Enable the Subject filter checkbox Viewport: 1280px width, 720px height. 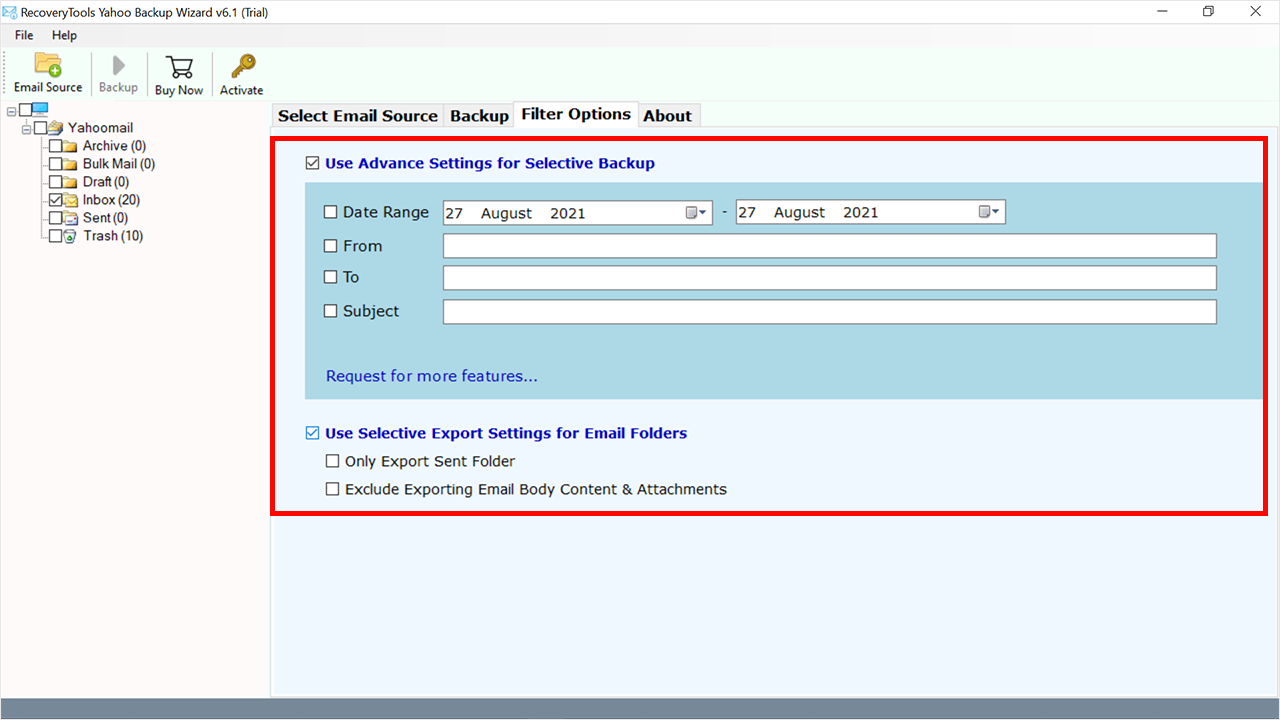tap(331, 311)
